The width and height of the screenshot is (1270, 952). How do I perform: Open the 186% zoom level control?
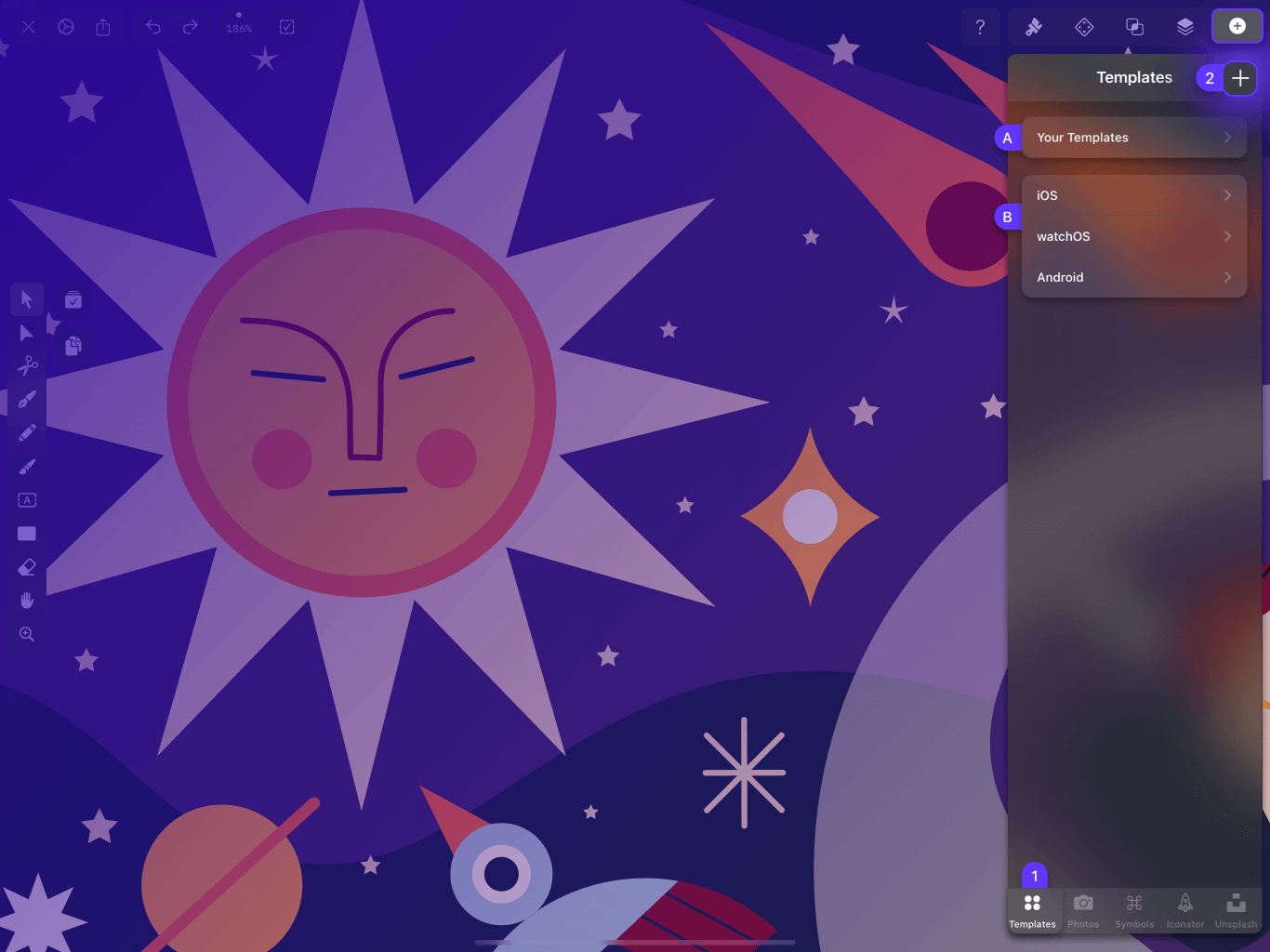pos(239,27)
